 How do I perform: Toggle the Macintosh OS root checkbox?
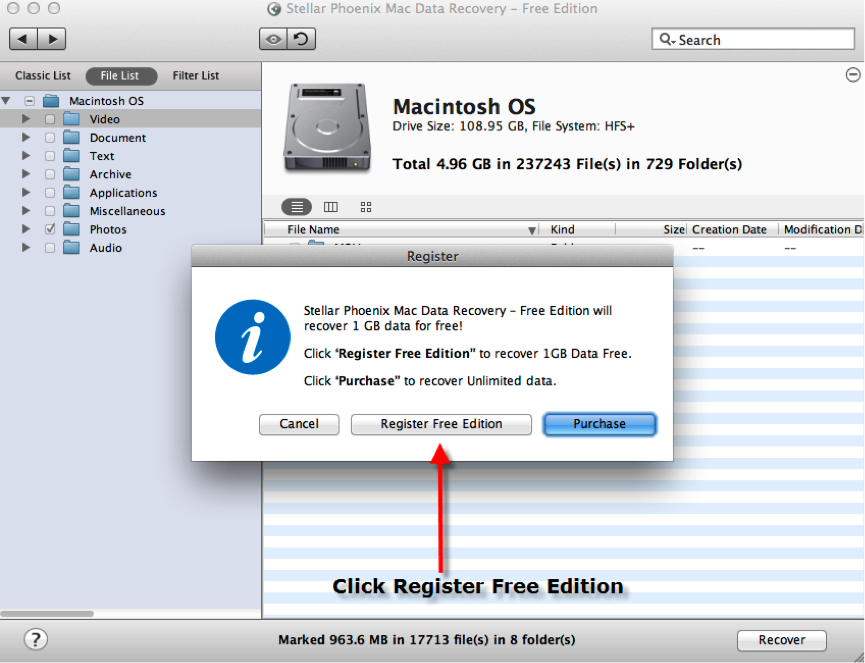coord(29,101)
